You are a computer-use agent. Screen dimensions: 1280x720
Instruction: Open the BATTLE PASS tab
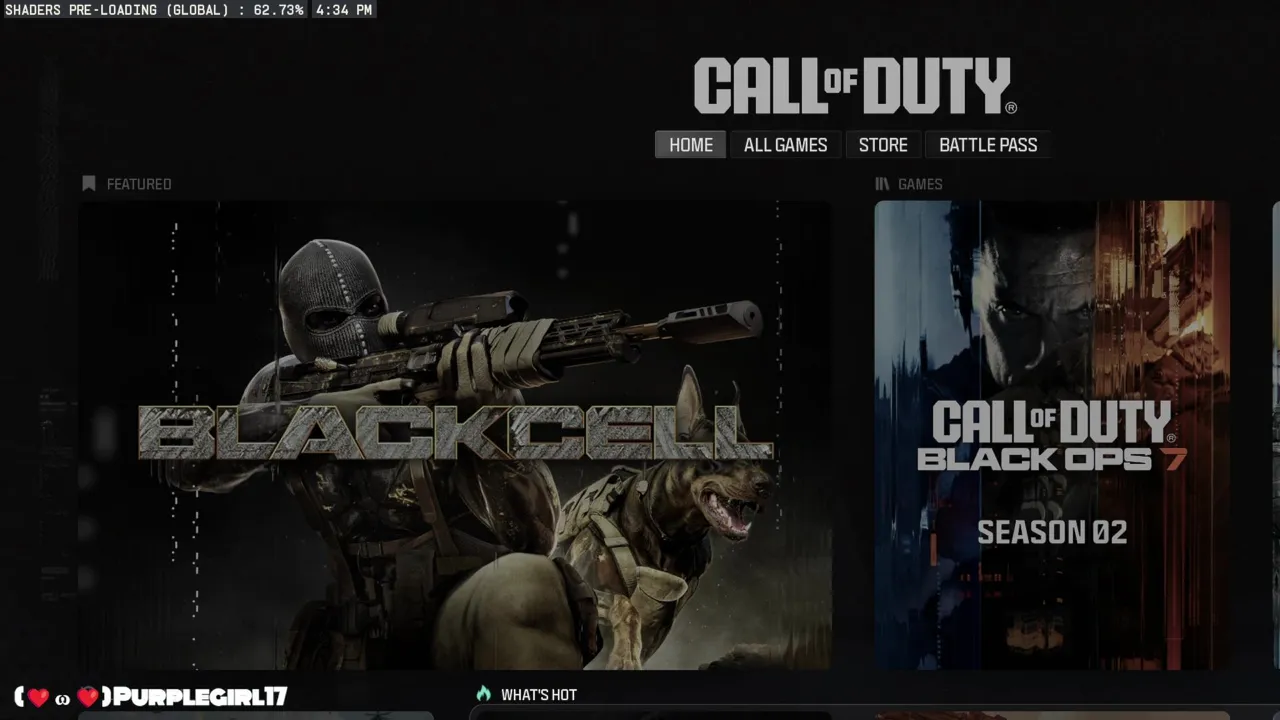coord(988,145)
